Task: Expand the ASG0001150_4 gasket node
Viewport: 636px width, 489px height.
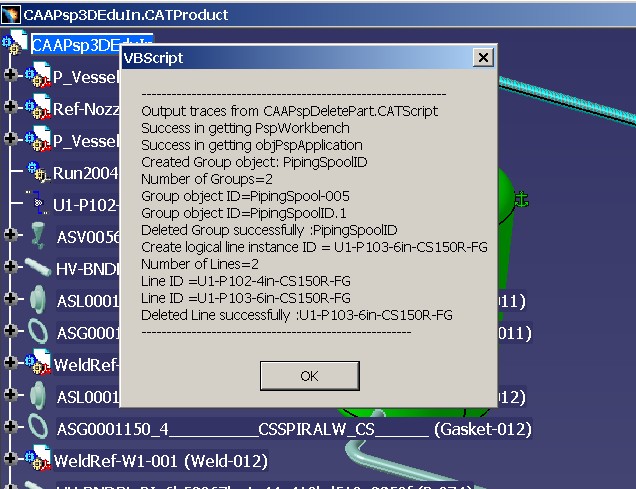Action: click(x=11, y=428)
